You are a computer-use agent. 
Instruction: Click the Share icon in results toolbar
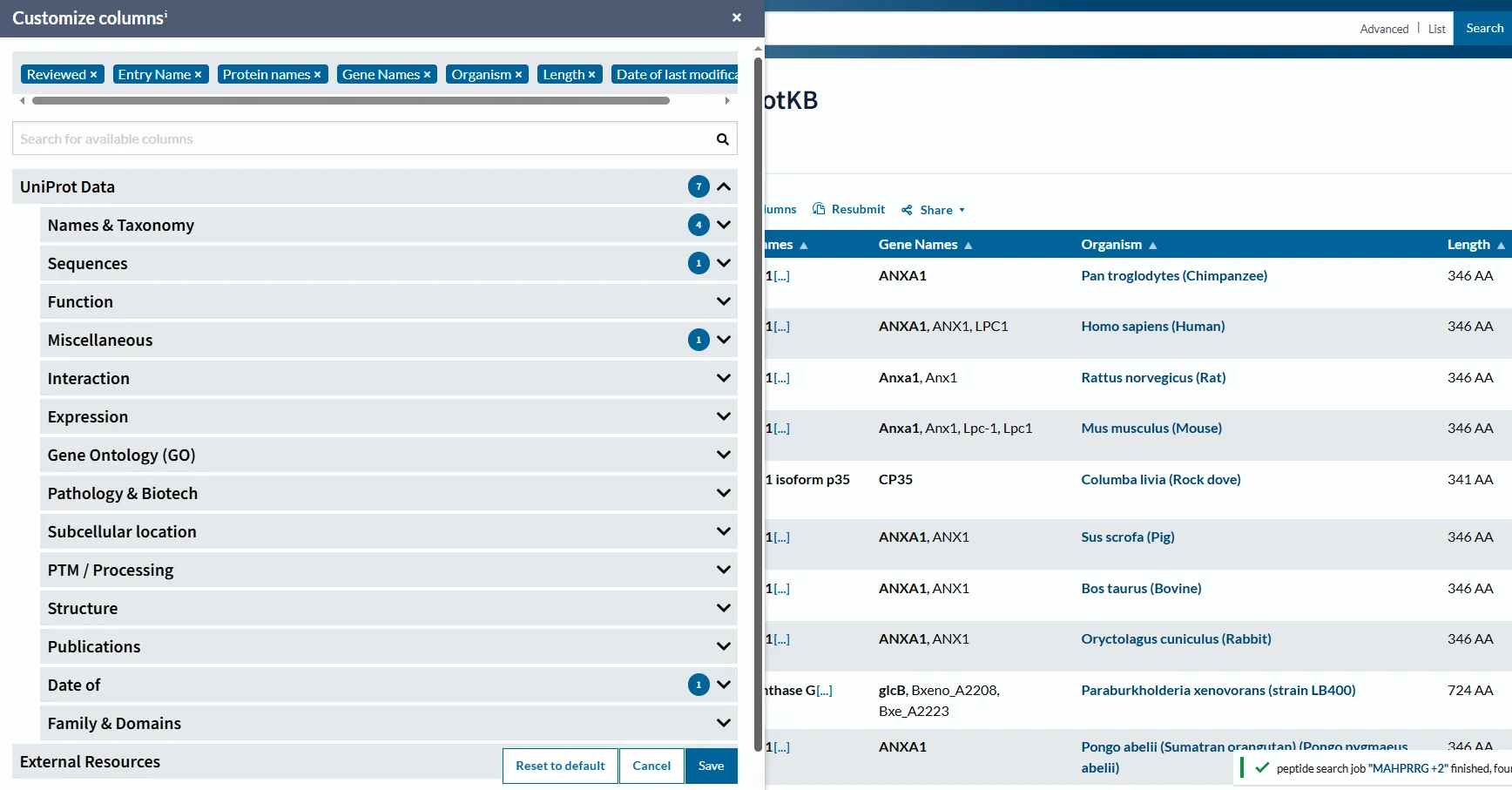pyautogui.click(x=907, y=210)
